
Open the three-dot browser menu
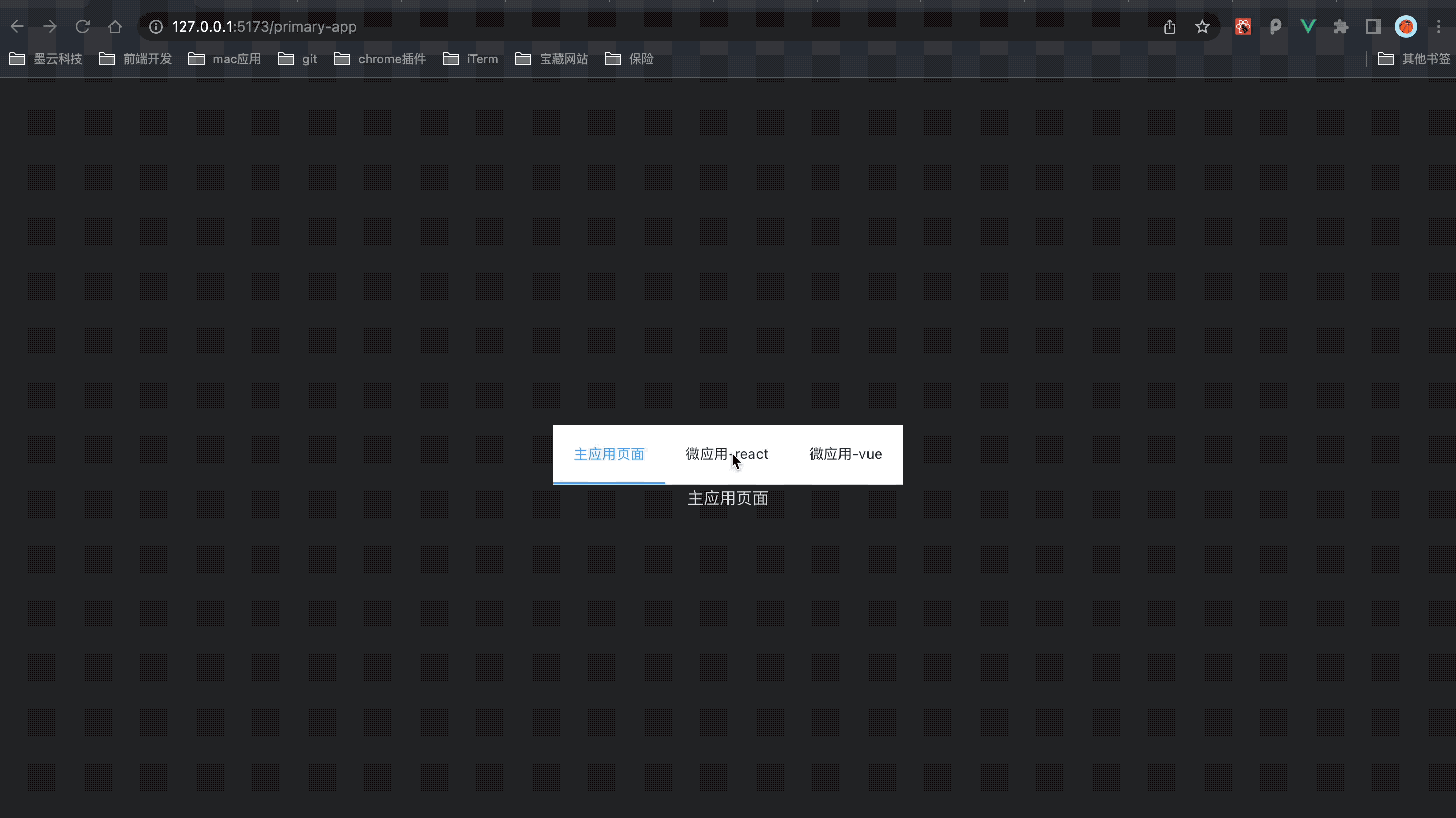click(x=1439, y=26)
